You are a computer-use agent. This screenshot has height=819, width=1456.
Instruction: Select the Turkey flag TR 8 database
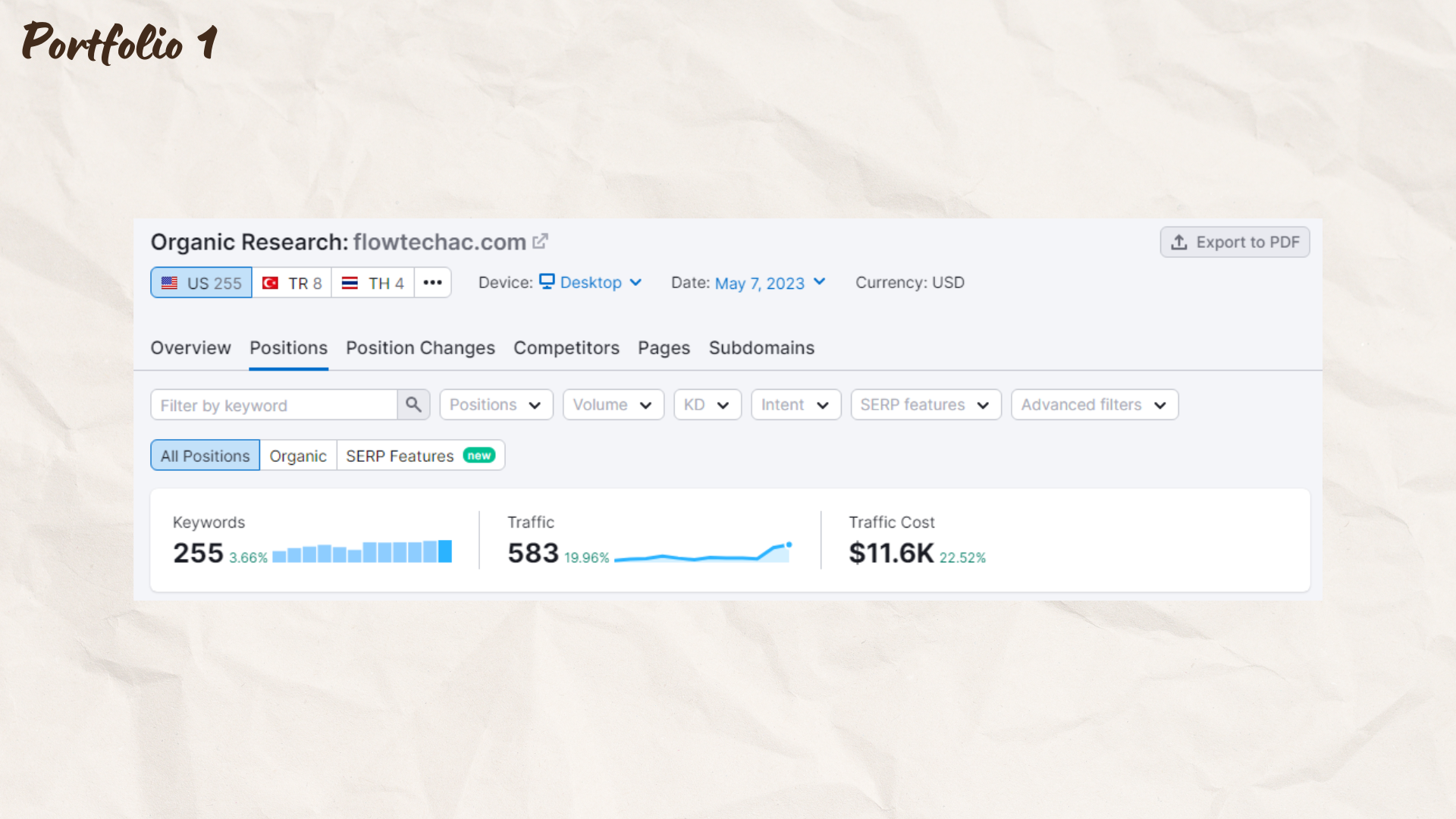(292, 283)
